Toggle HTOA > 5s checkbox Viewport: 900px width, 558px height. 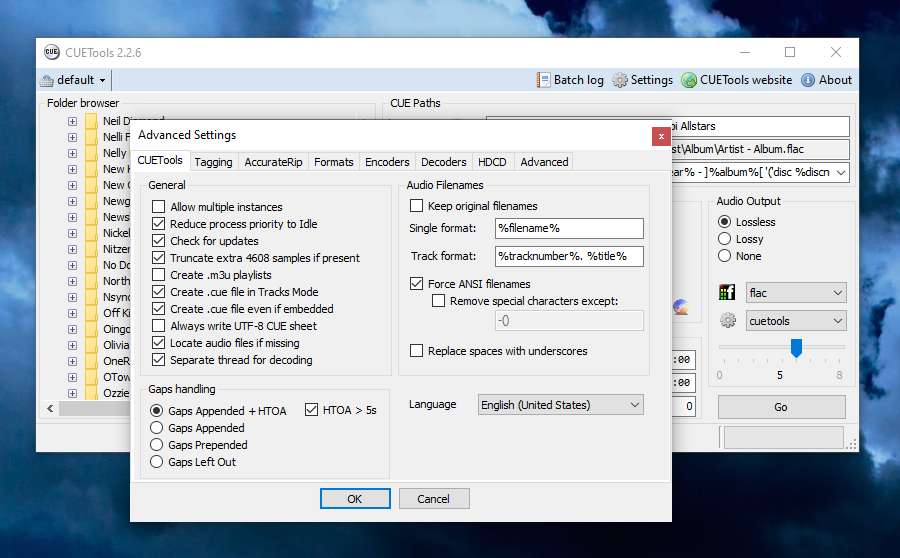click(x=311, y=410)
